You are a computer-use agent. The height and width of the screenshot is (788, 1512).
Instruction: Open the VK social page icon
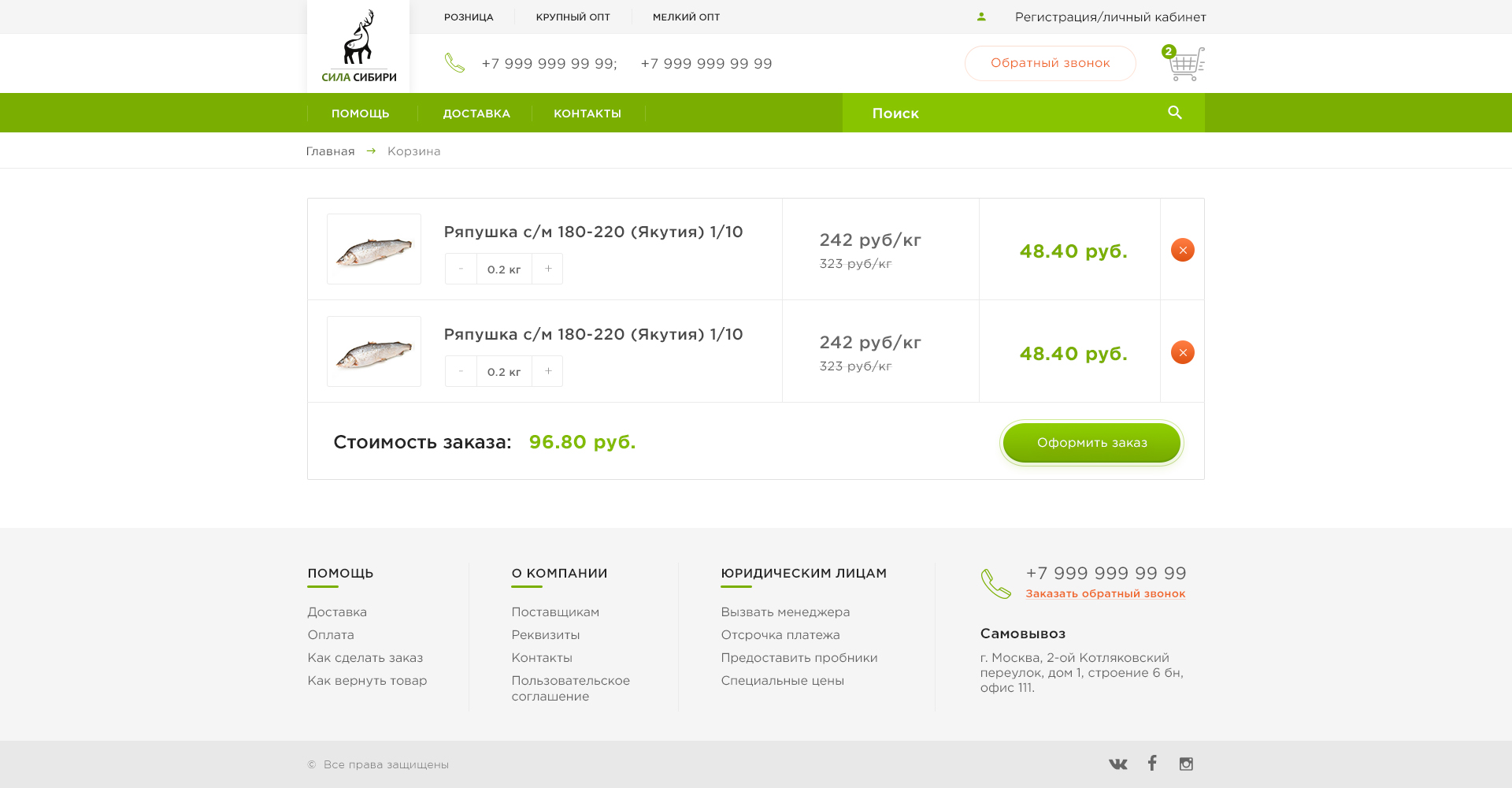(1117, 764)
